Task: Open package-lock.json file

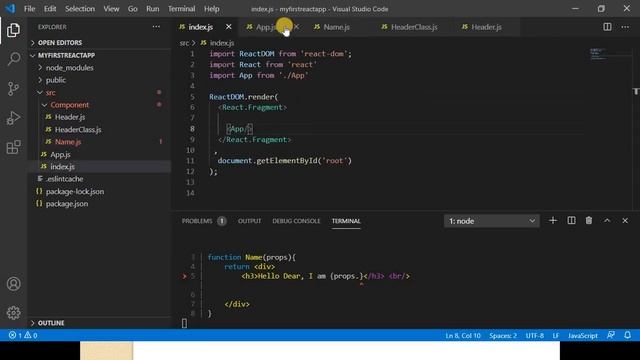Action: click(x=75, y=191)
